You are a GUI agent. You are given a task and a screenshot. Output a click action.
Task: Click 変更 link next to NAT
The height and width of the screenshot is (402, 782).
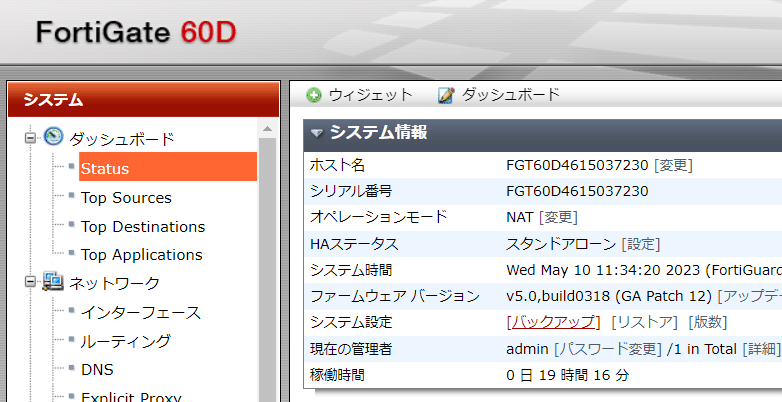click(558, 217)
